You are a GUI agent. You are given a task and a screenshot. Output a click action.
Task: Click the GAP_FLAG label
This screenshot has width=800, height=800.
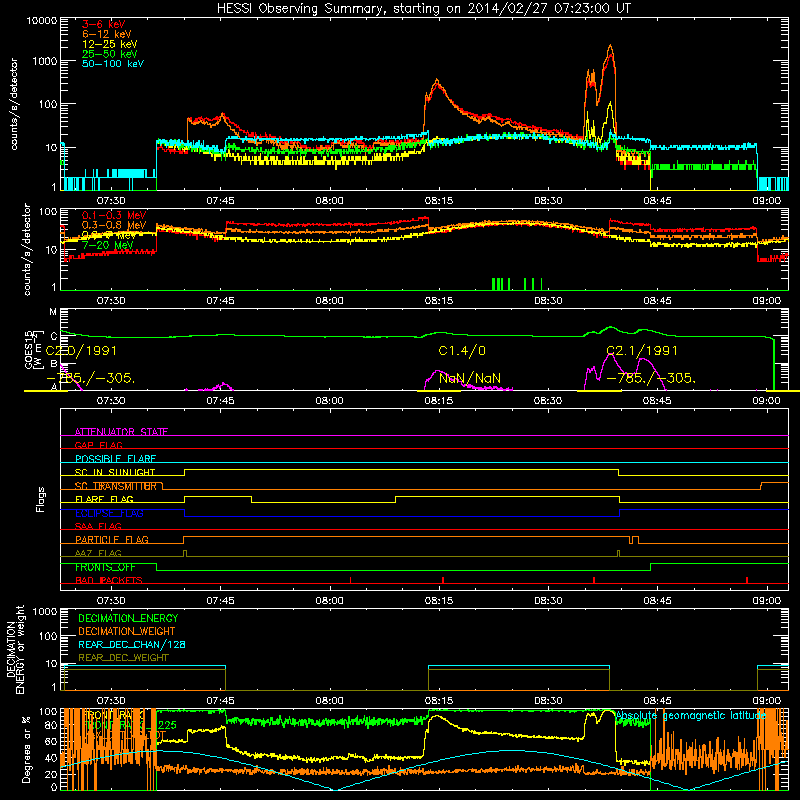pos(98,445)
